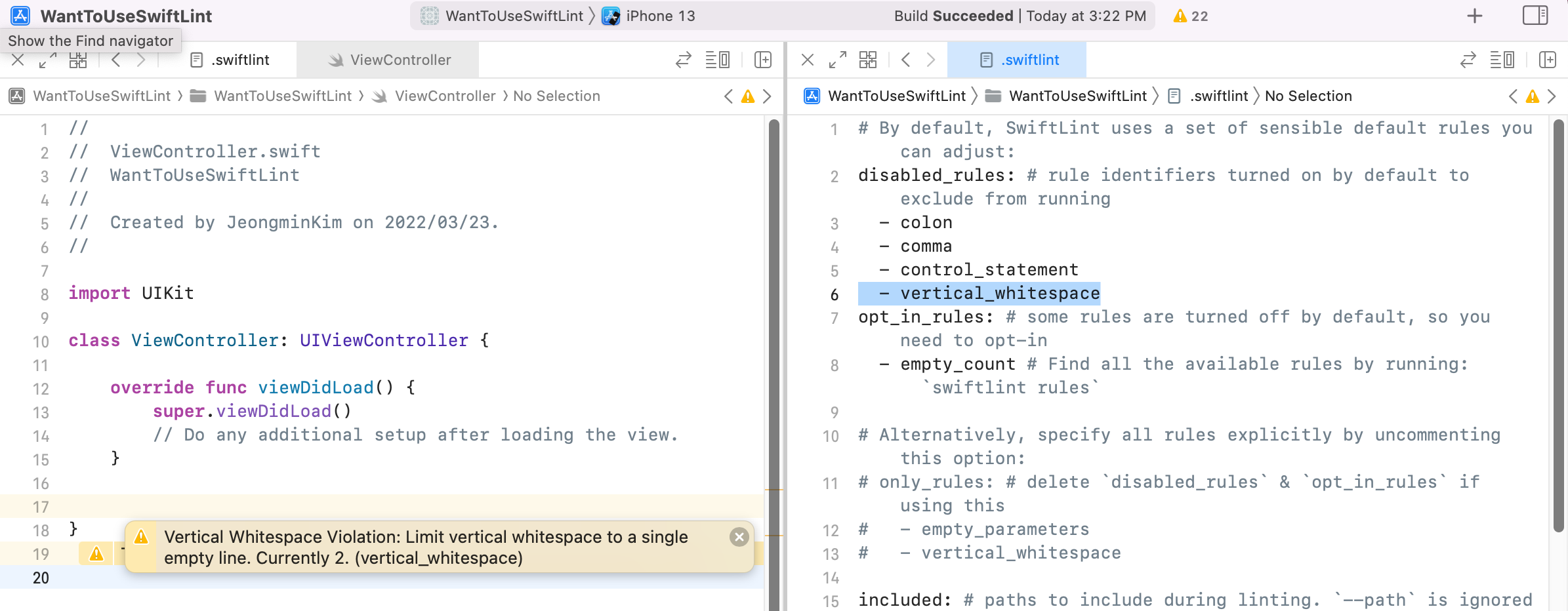Click 'disabled_rules:' in .swiftlint file
The image size is (1568, 611).
(x=937, y=175)
